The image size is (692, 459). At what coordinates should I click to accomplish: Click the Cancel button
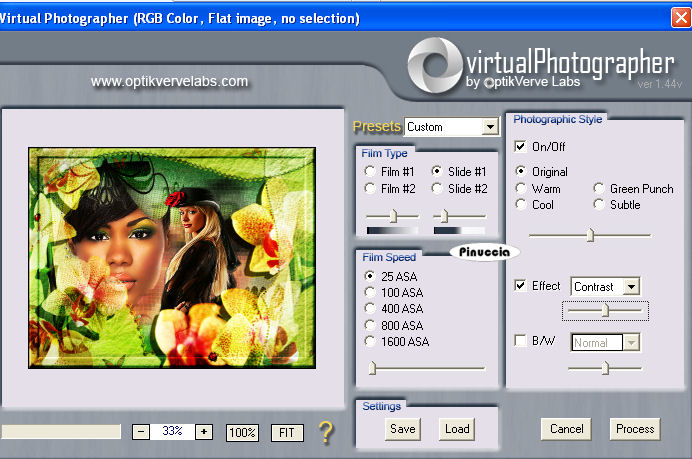pyautogui.click(x=566, y=429)
